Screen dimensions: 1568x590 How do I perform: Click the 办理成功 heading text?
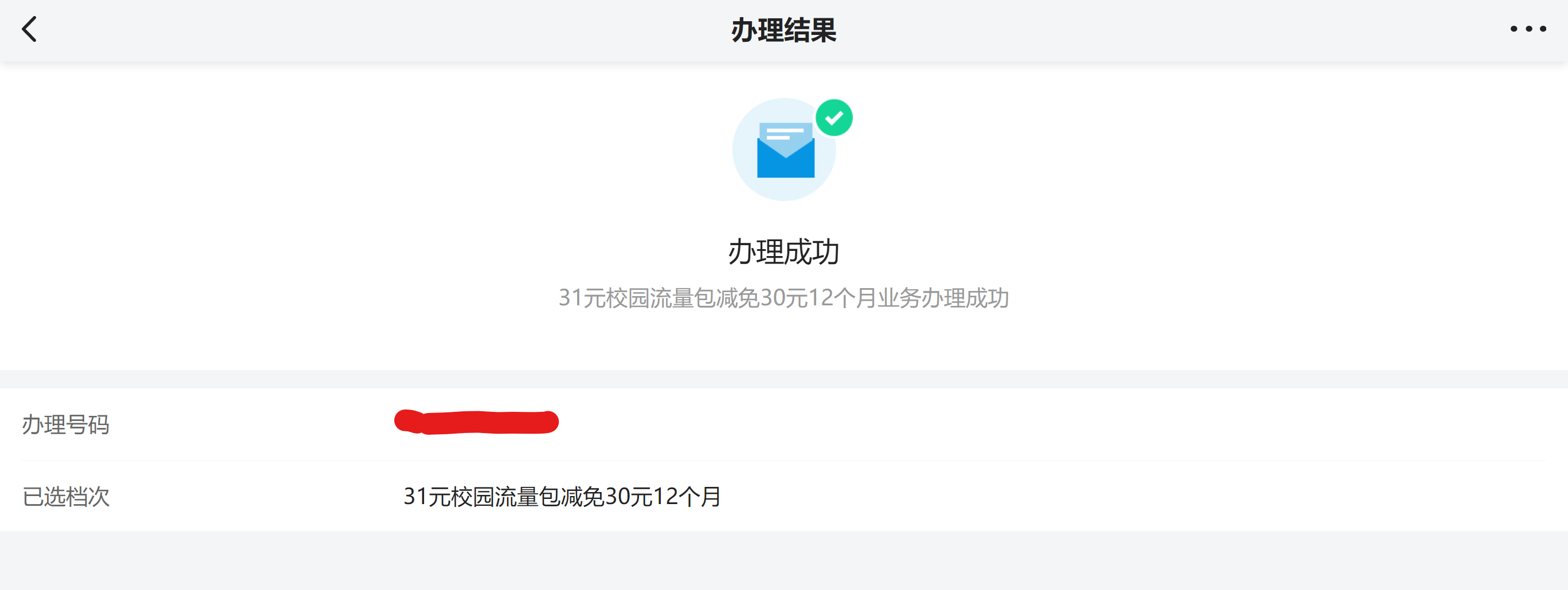[x=784, y=252]
